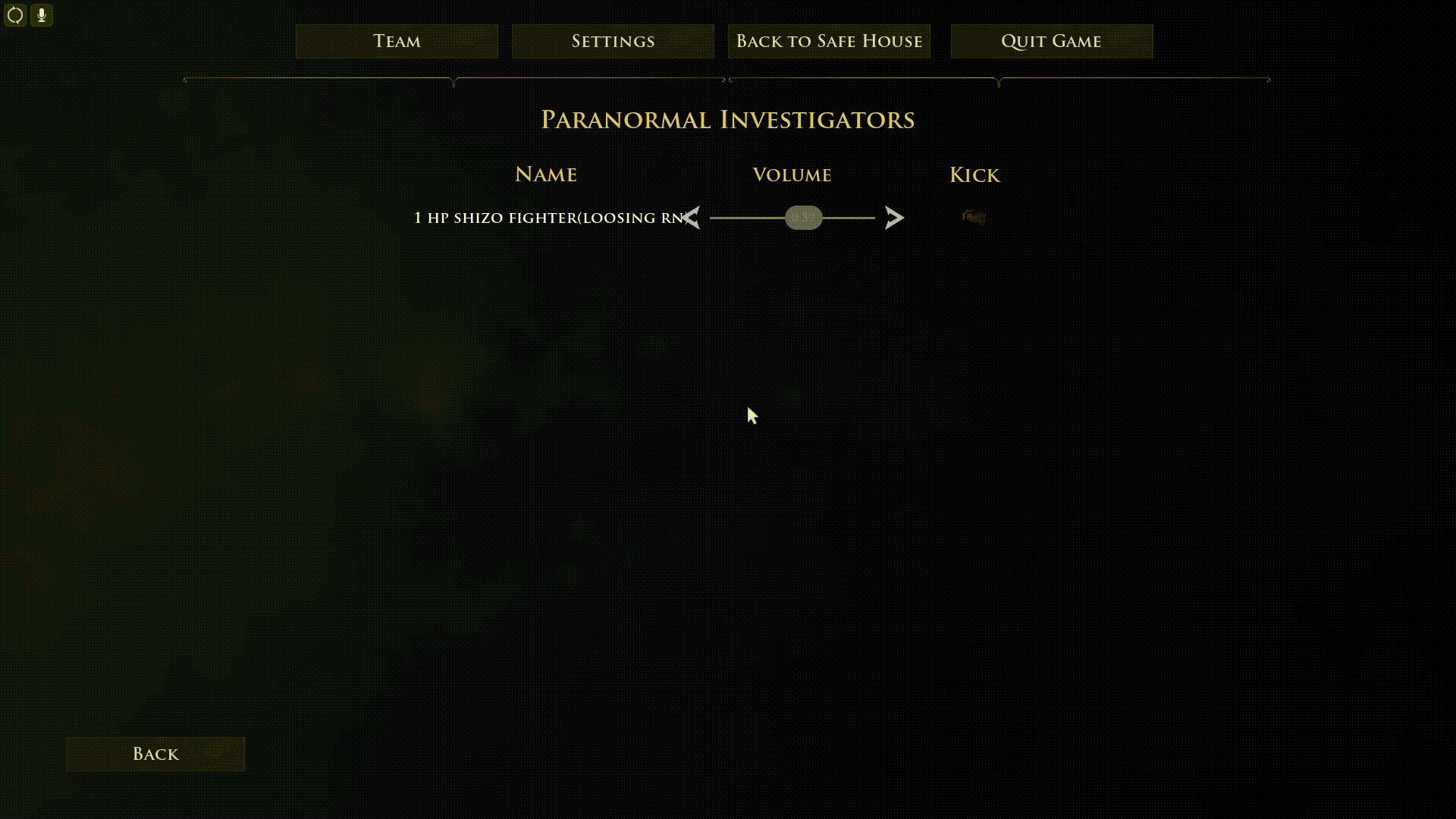
Task: Toggle the microphone icon in the corner
Action: (x=42, y=15)
